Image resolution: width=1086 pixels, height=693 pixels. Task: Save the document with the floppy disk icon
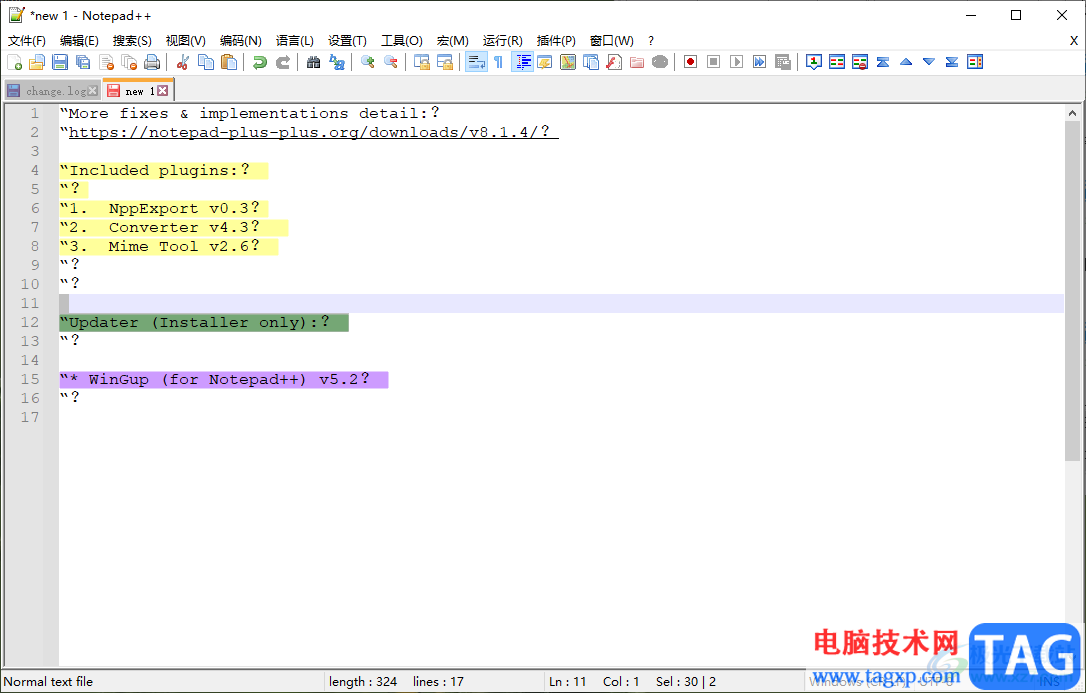pos(60,62)
